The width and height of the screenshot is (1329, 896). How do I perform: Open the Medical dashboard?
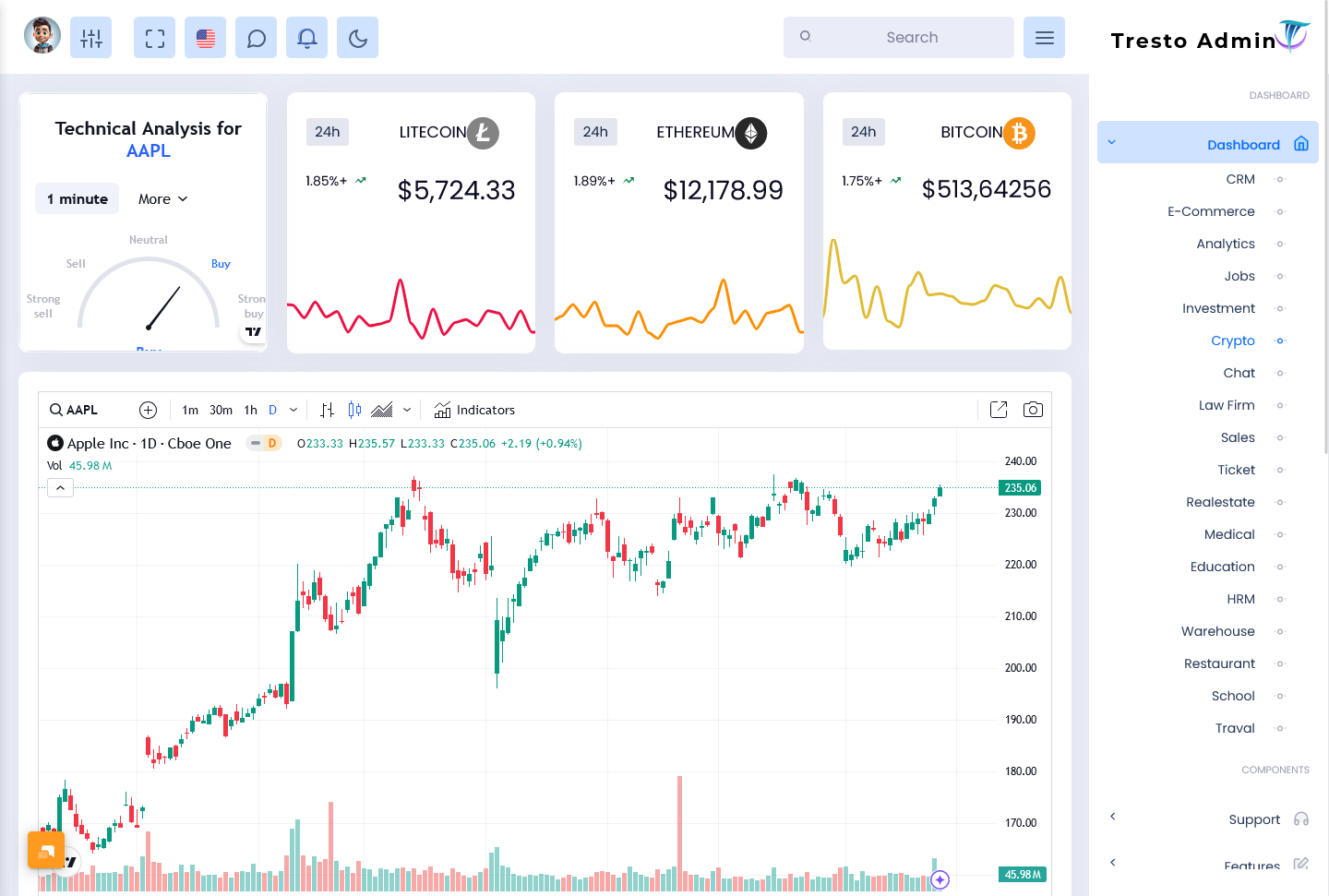[x=1229, y=534]
